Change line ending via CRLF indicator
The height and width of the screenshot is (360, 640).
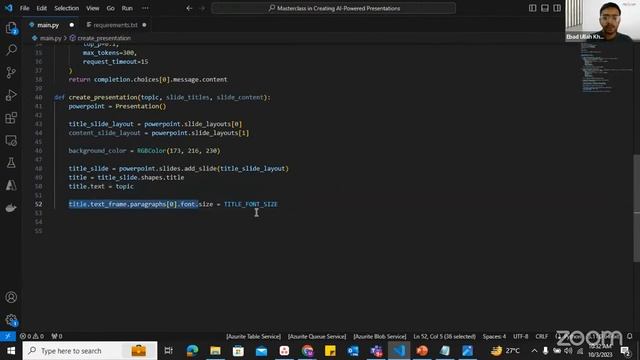click(542, 336)
